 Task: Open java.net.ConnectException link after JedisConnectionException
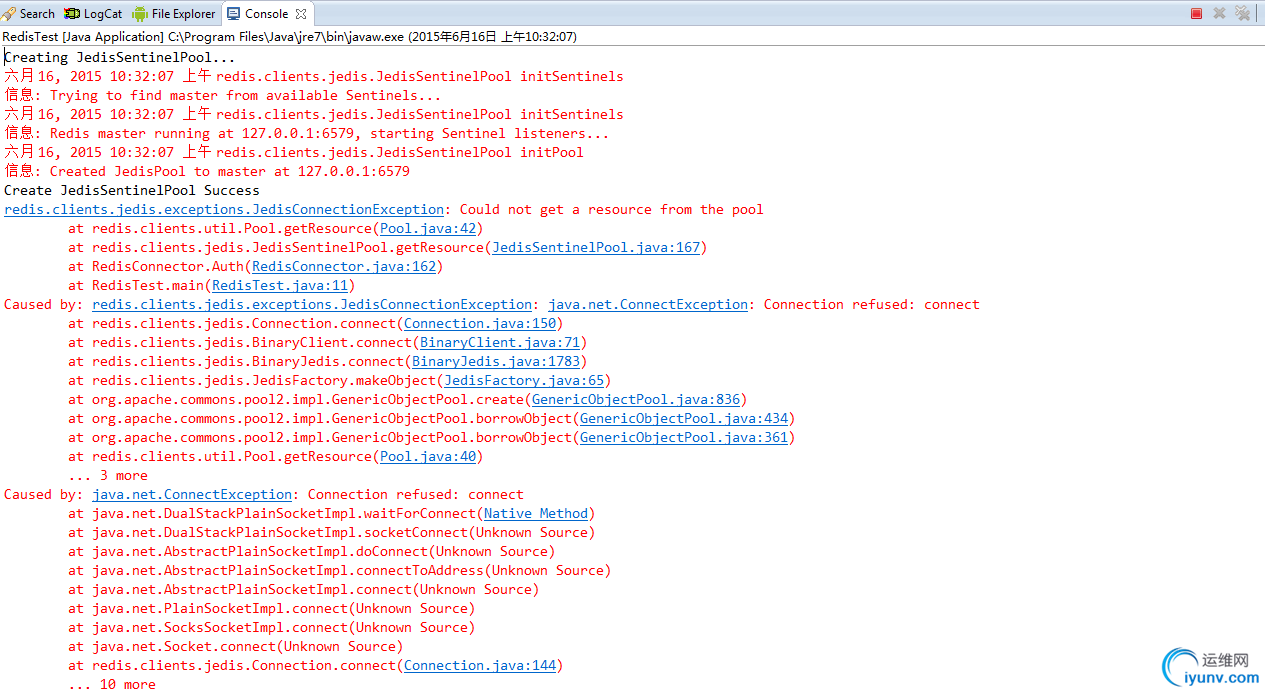coord(648,304)
